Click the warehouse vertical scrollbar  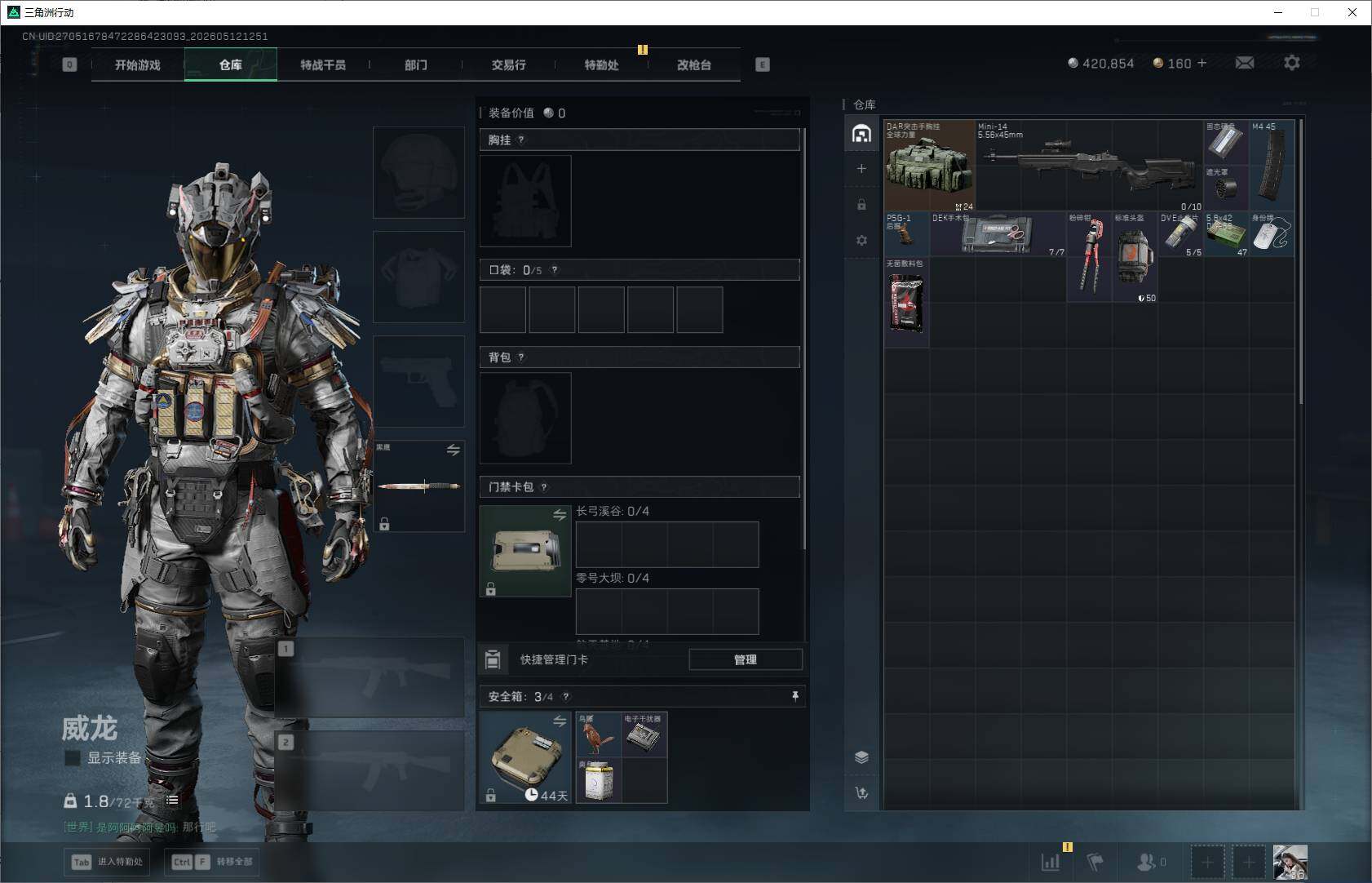(x=1300, y=261)
